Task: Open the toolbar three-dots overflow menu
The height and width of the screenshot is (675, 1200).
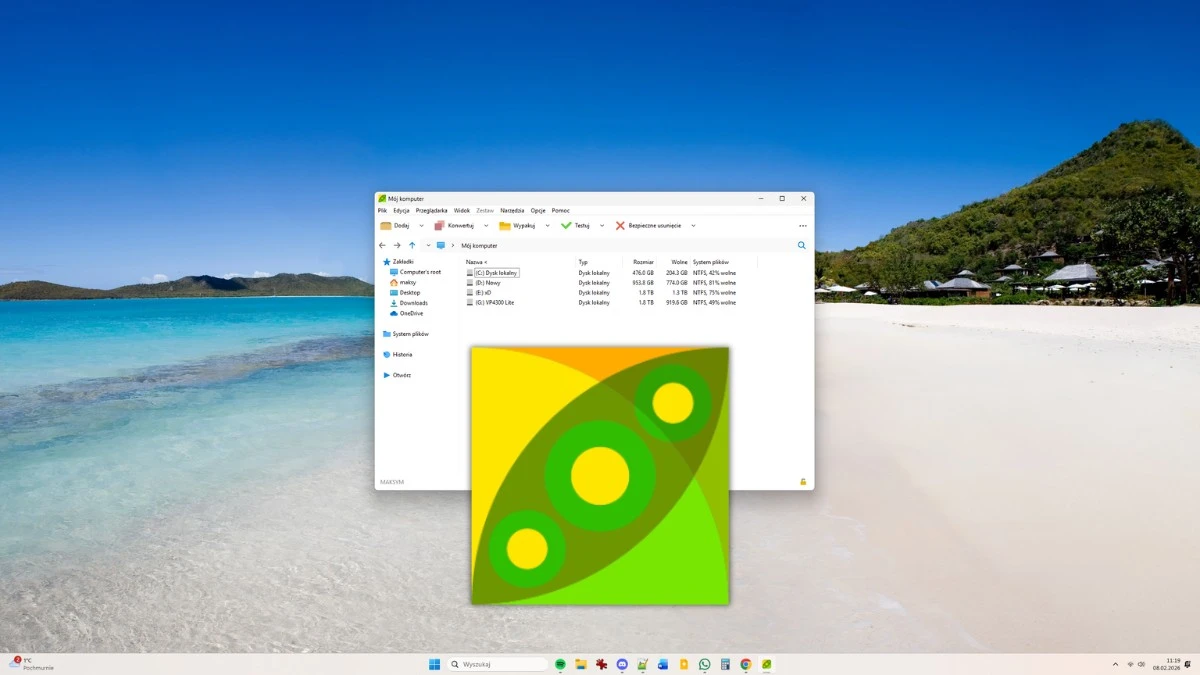Action: coord(802,226)
